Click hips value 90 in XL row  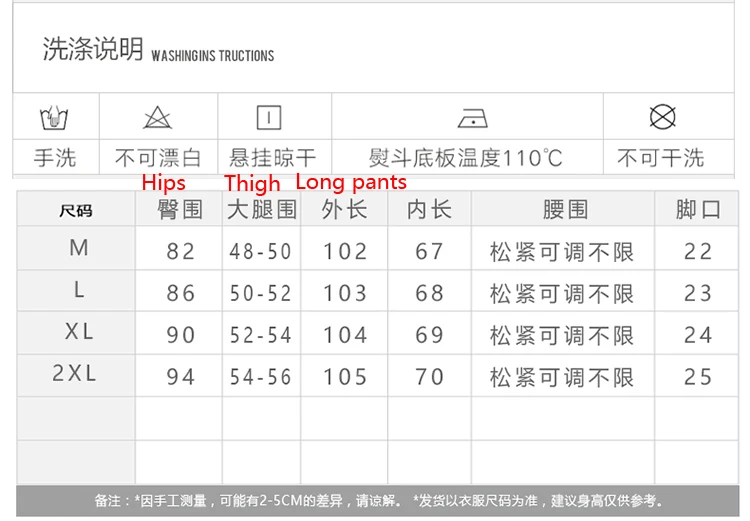click(180, 335)
